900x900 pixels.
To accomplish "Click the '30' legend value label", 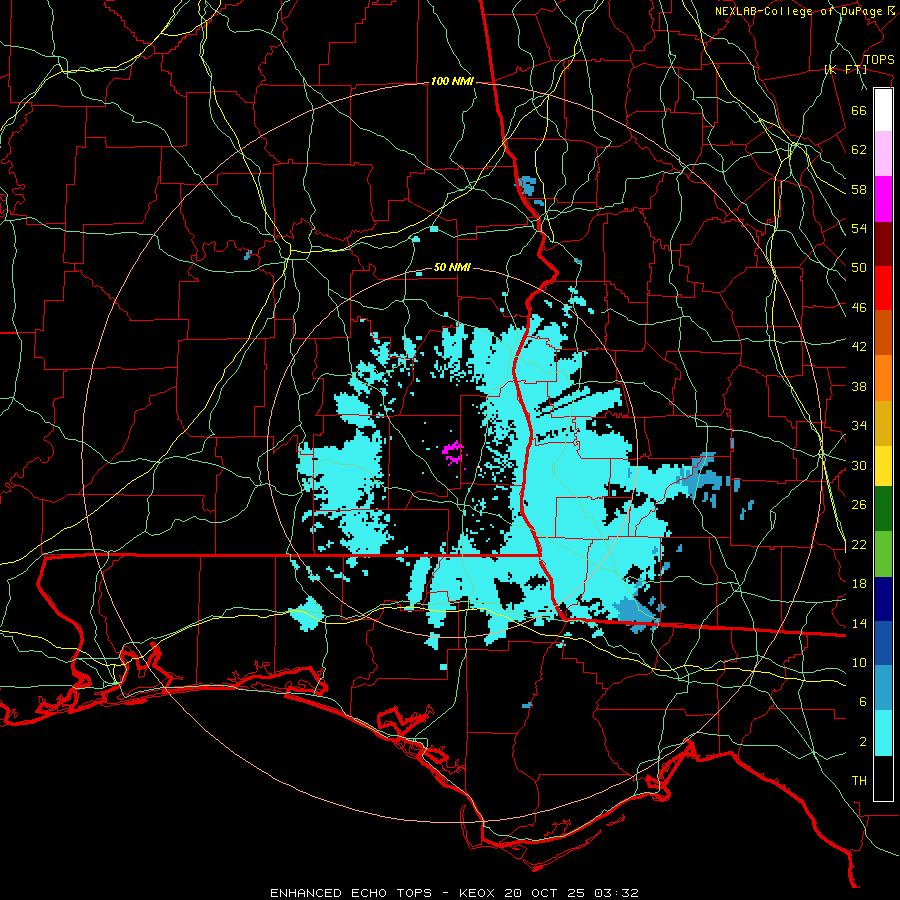I will [859, 465].
